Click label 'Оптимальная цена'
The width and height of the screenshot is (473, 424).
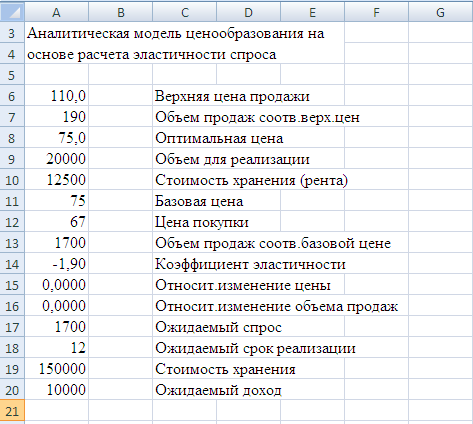pyautogui.click(x=219, y=138)
